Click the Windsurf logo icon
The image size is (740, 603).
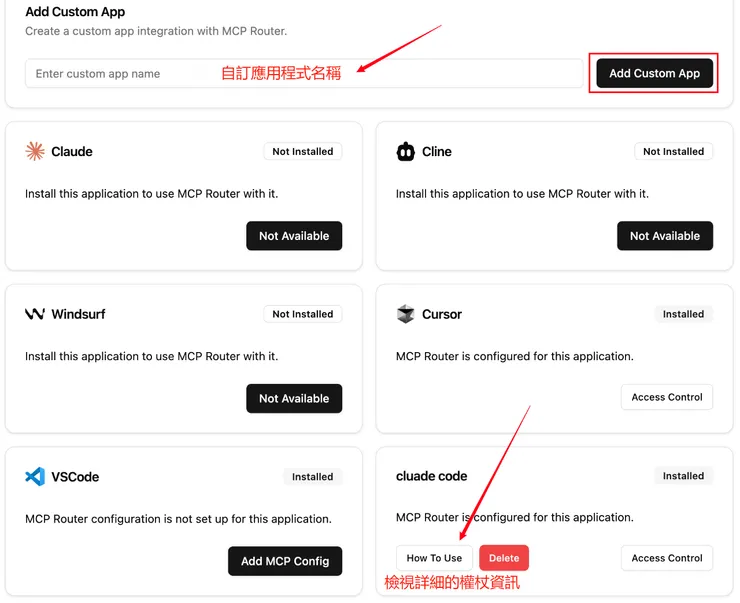click(x=35, y=314)
